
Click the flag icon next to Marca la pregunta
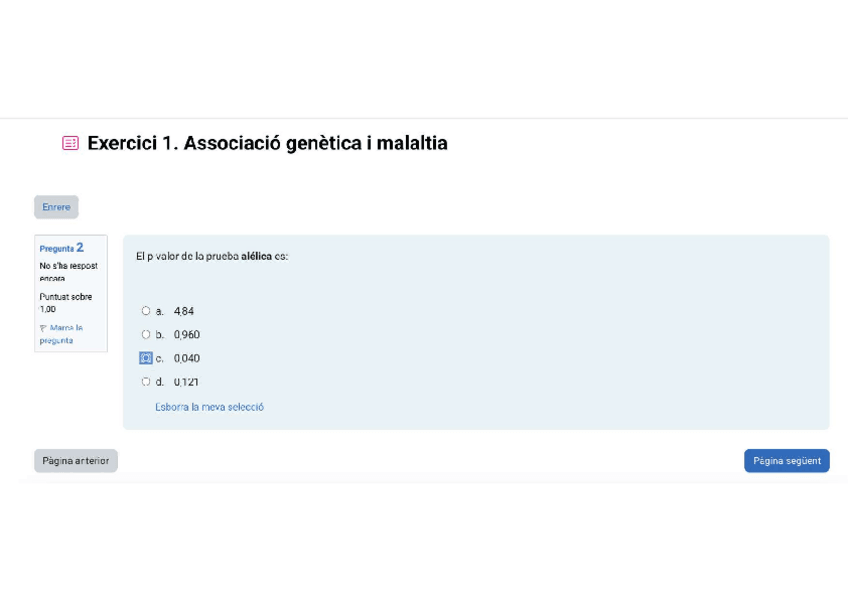pyautogui.click(x=43, y=328)
